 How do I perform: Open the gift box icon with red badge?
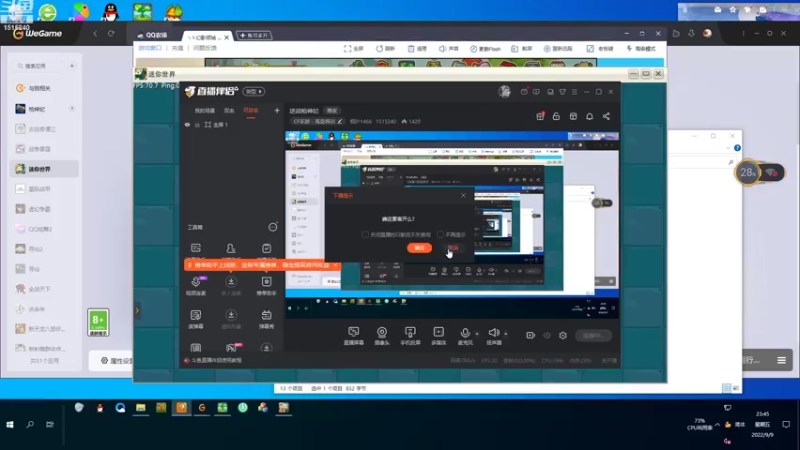pyautogui.click(x=540, y=116)
